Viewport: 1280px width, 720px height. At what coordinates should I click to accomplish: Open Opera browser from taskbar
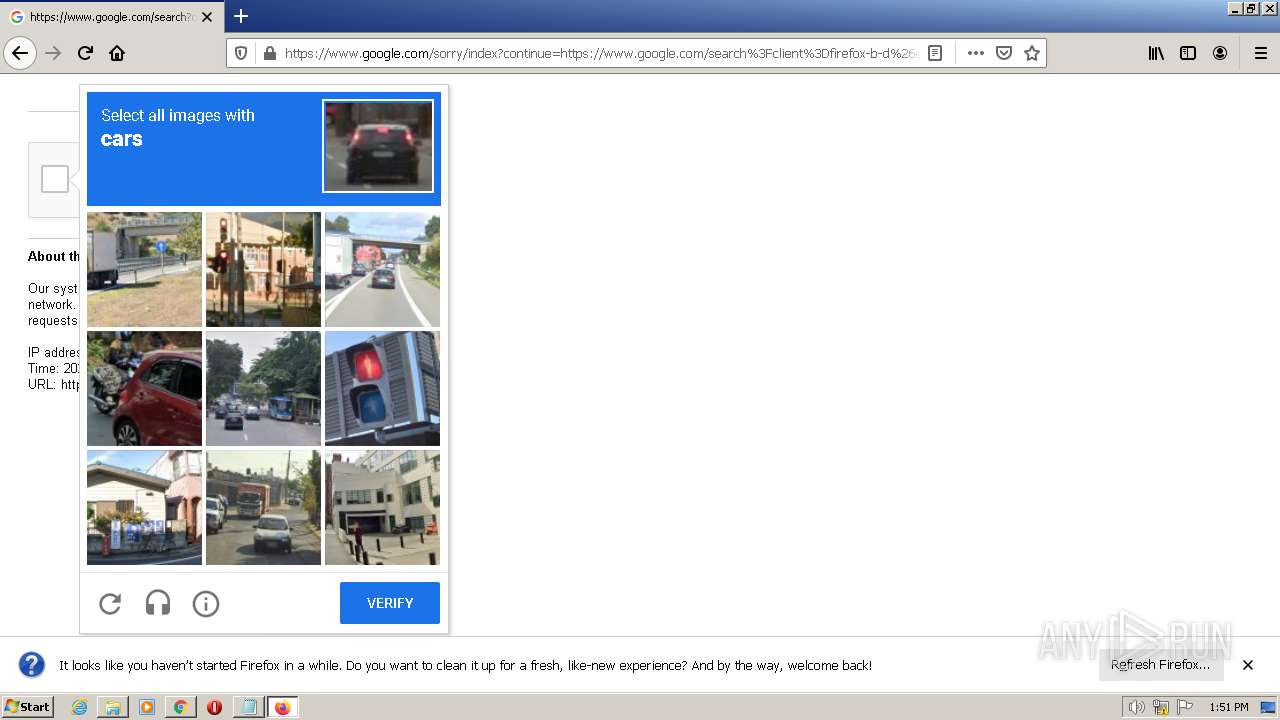point(214,707)
